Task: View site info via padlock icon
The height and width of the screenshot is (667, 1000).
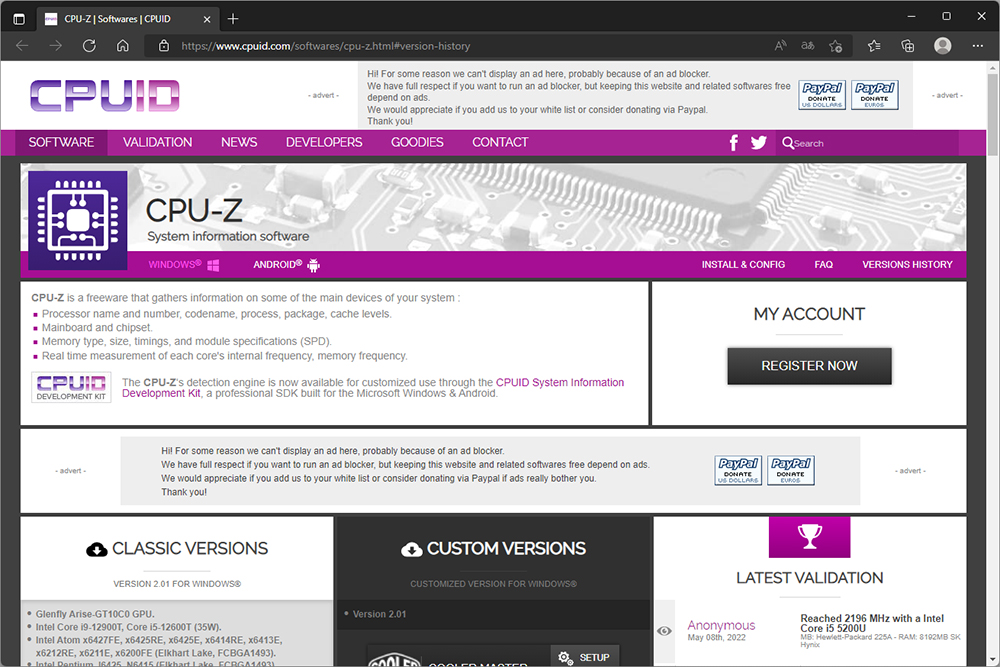Action: click(164, 46)
